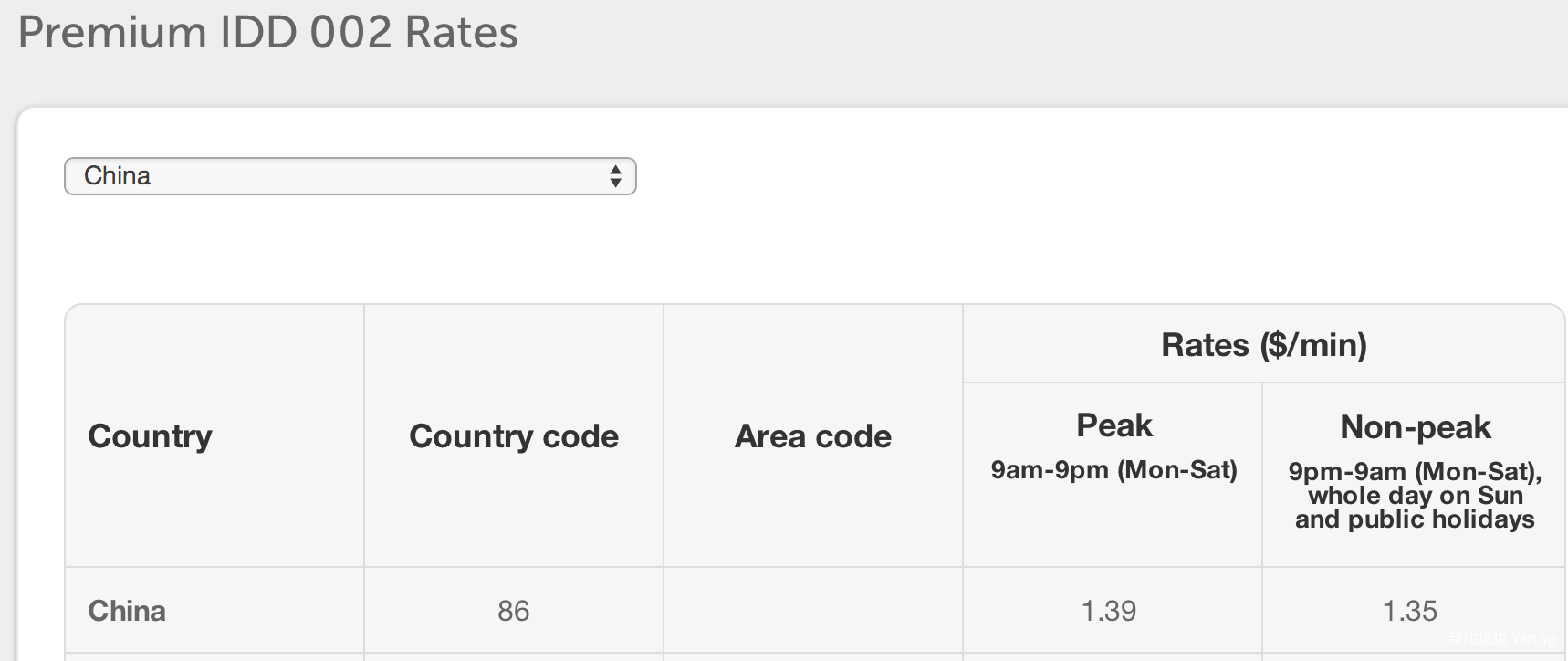Select the China row label
1568x661 pixels.
pyautogui.click(x=127, y=611)
